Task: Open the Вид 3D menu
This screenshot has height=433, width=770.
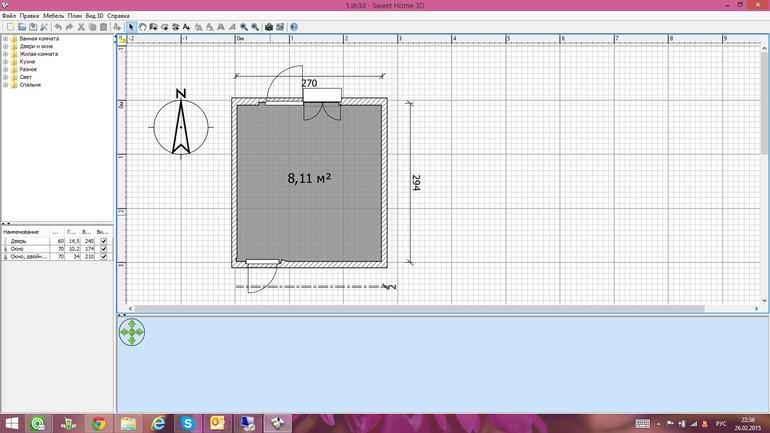Action: point(94,16)
